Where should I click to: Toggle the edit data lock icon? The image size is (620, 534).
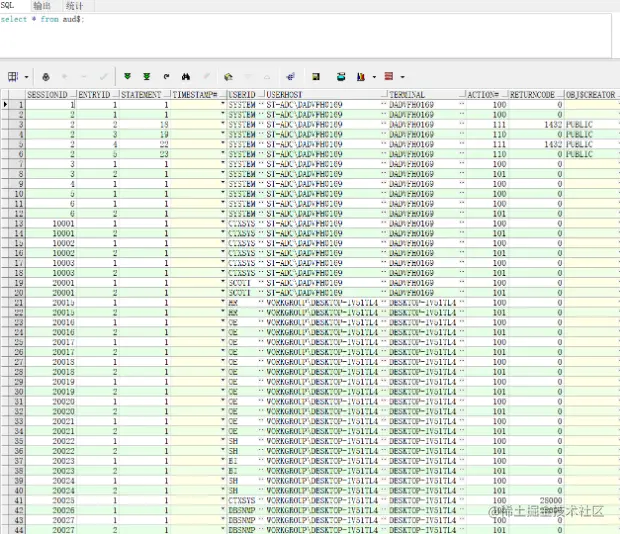46,77
